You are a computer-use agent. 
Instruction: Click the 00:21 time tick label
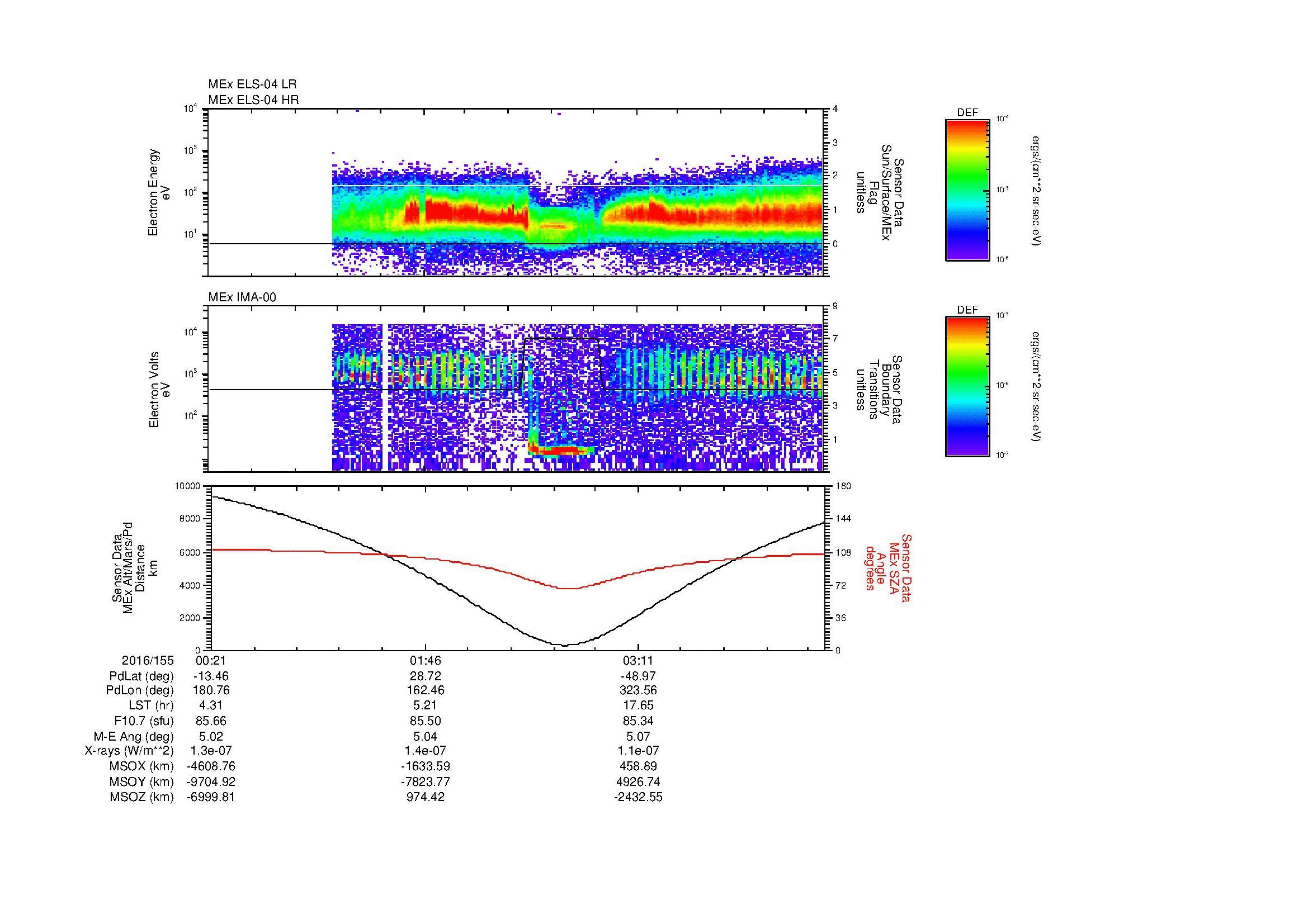[x=211, y=660]
